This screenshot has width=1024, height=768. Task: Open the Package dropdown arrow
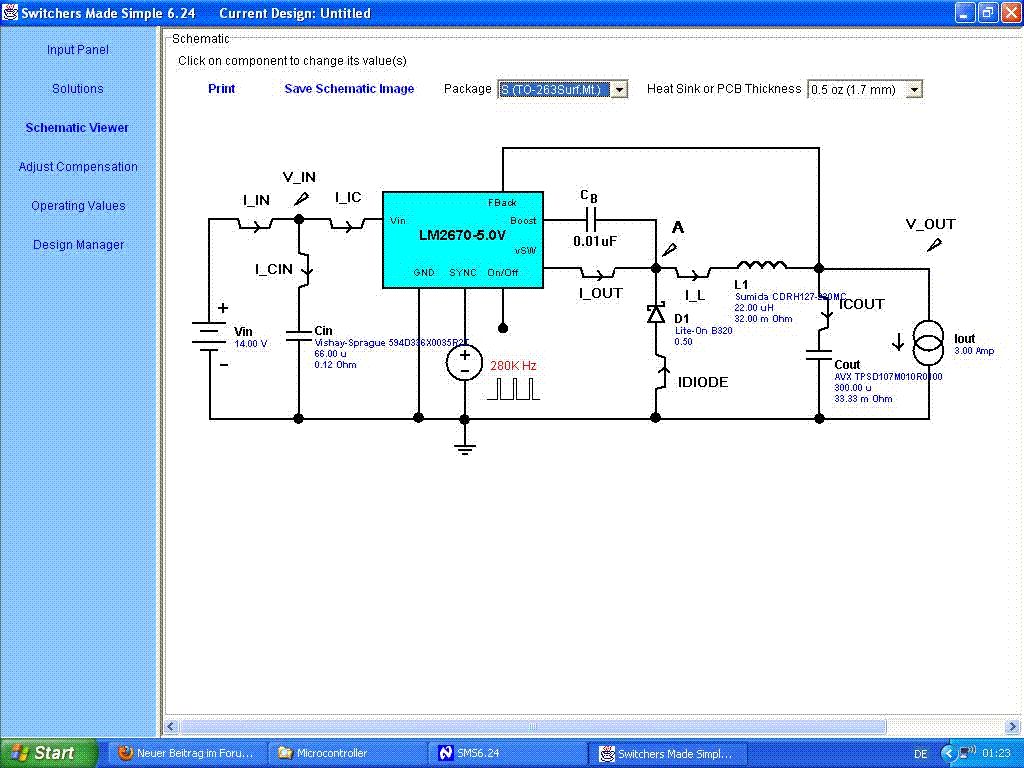click(620, 89)
